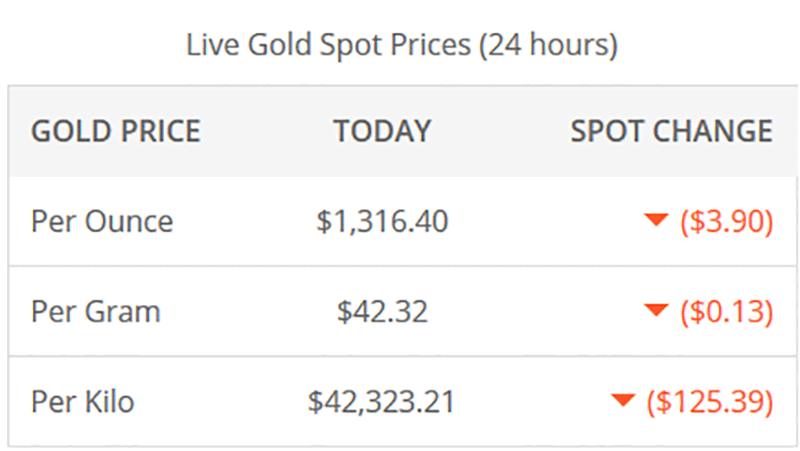Click '(24 hours)' in the table title
Image resolution: width=800 pixels, height=451 pixels.
(x=548, y=46)
